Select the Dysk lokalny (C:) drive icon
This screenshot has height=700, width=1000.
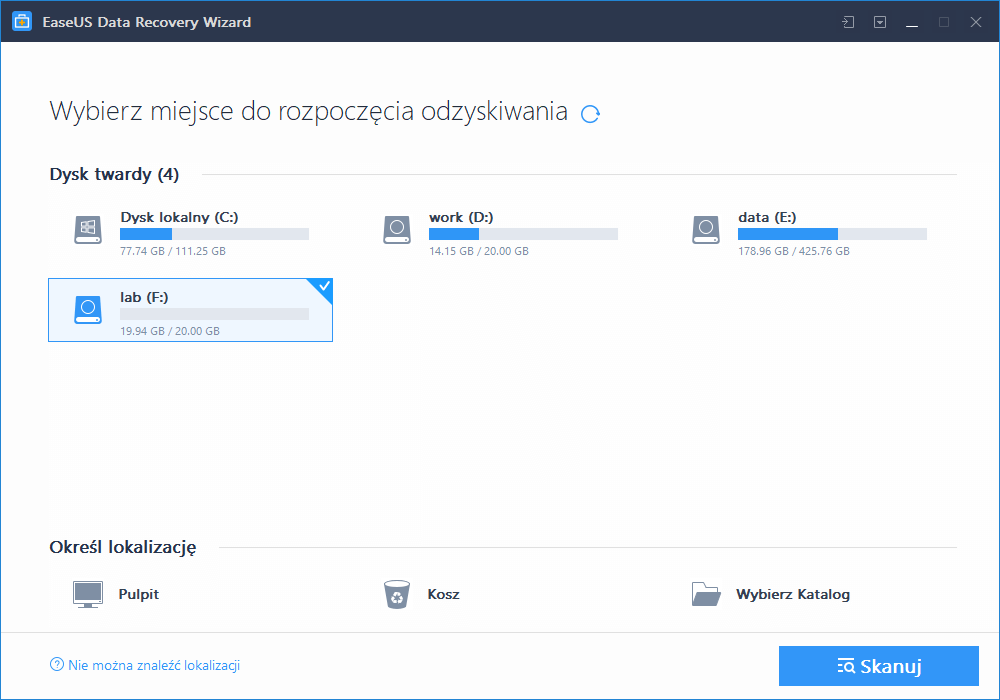coord(88,229)
